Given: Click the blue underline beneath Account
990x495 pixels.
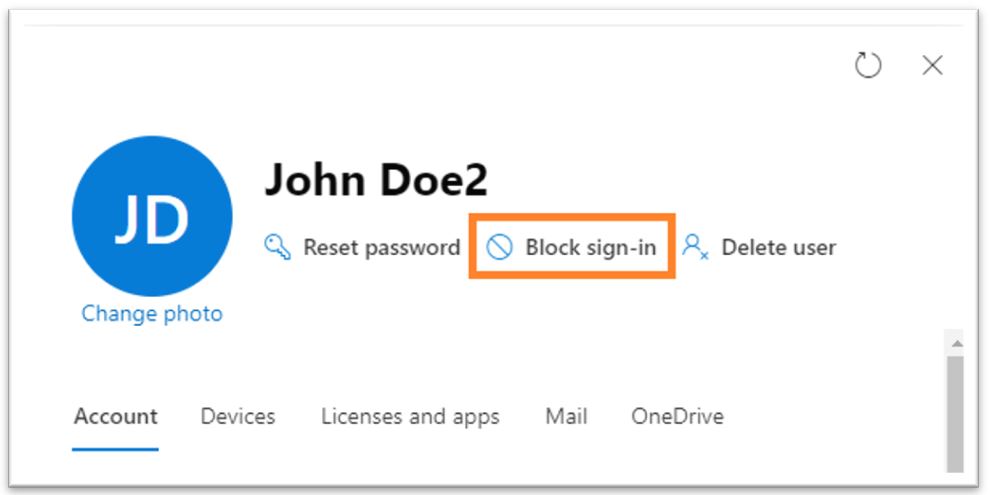Looking at the screenshot, I should (116, 450).
